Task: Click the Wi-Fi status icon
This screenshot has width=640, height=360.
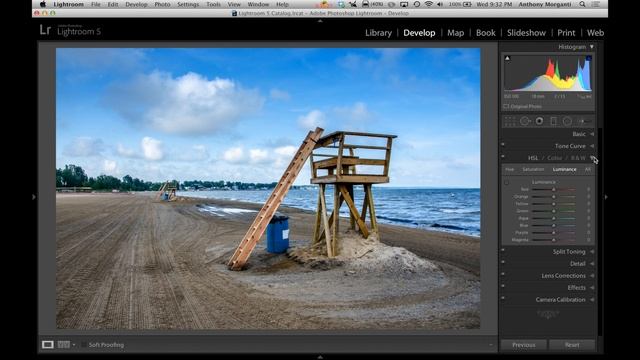Action: click(429, 4)
